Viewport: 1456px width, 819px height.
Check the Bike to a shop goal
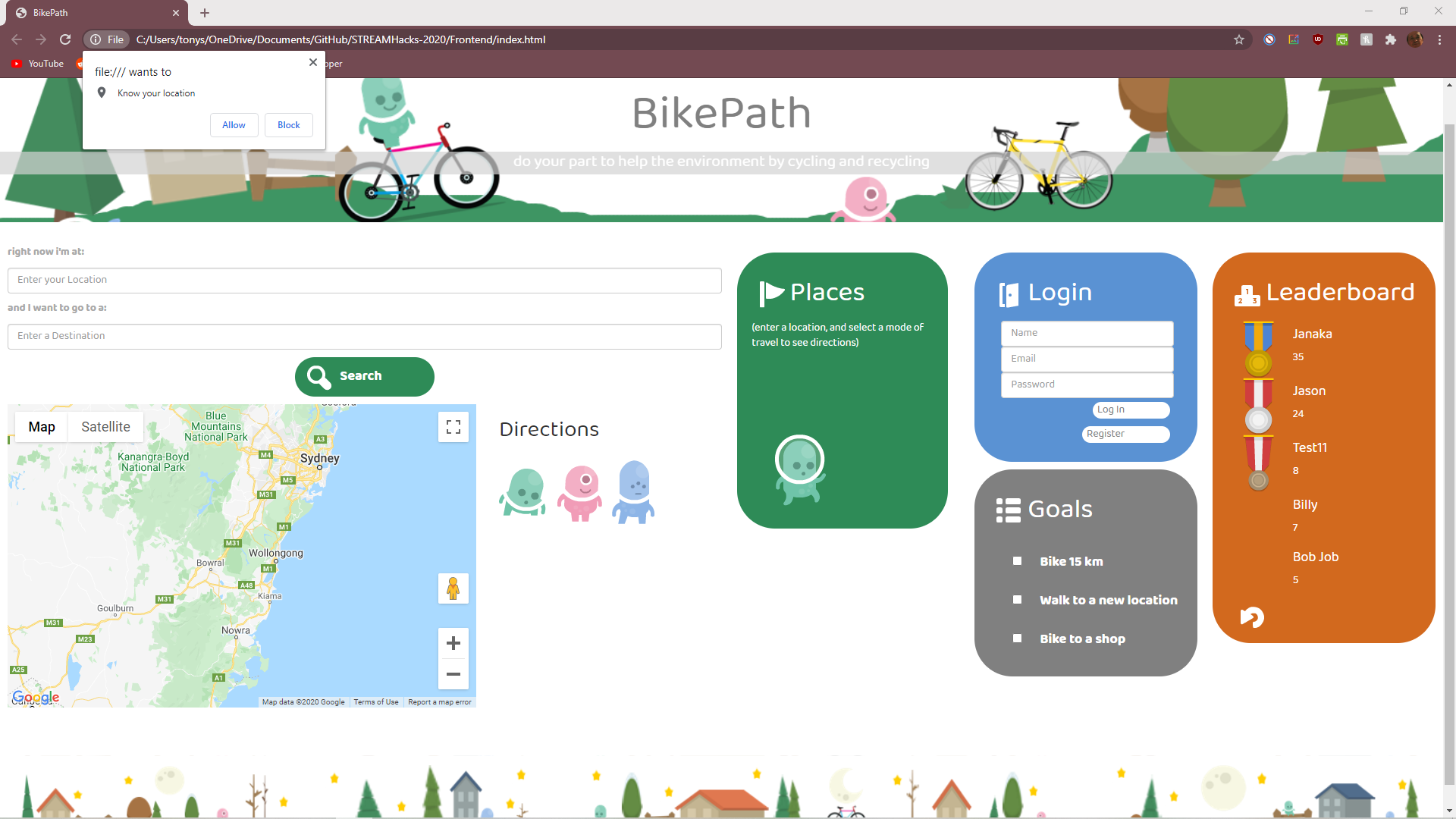1017,639
